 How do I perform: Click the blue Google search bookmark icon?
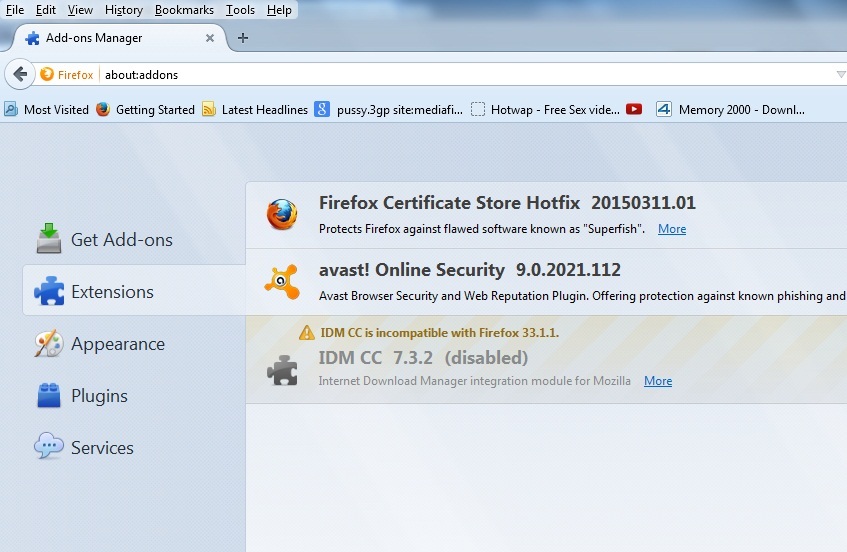point(322,110)
